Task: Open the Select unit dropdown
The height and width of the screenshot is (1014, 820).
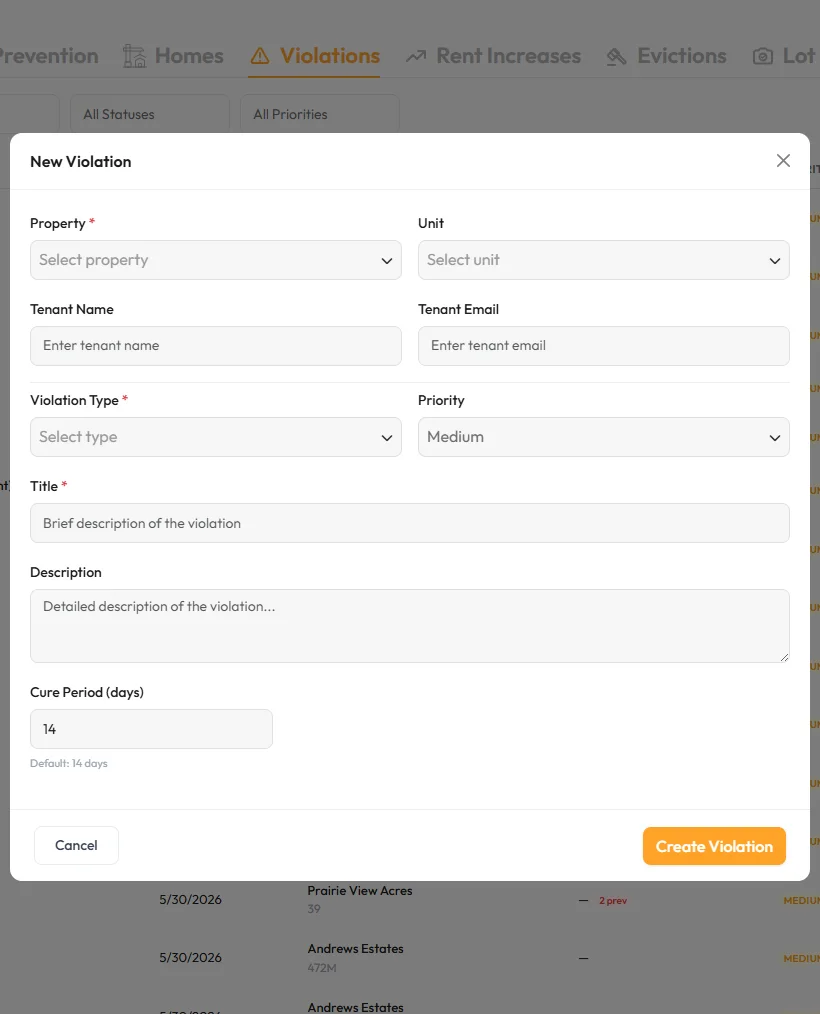Action: (603, 260)
